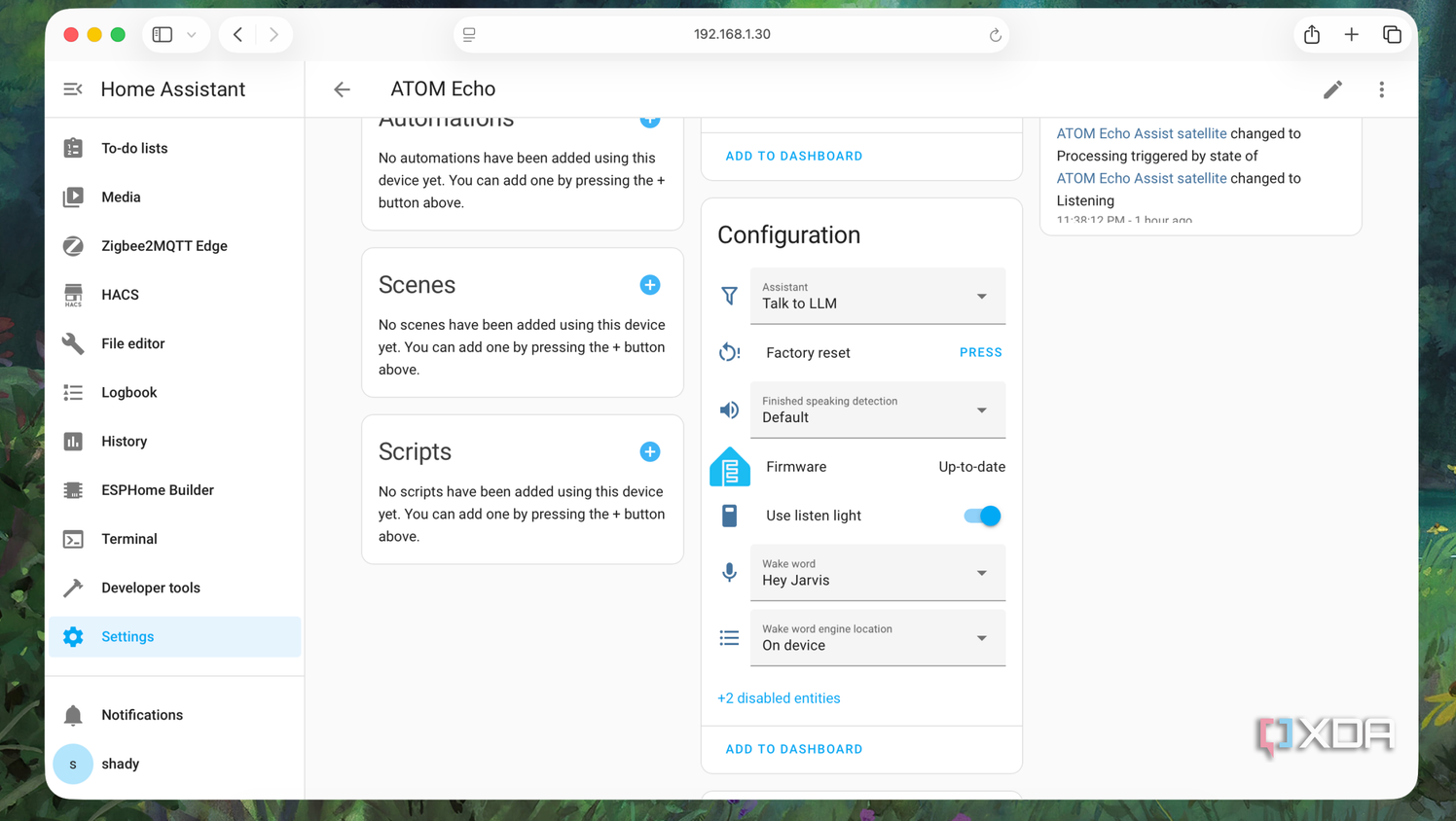Click the speaker icon for speaking detection

pyautogui.click(x=729, y=410)
